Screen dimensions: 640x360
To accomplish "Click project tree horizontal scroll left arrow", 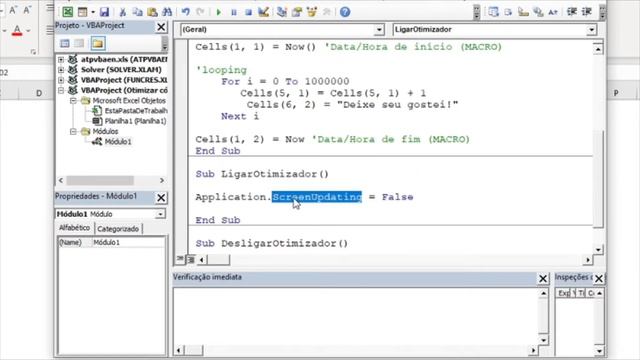I will pos(61,180).
